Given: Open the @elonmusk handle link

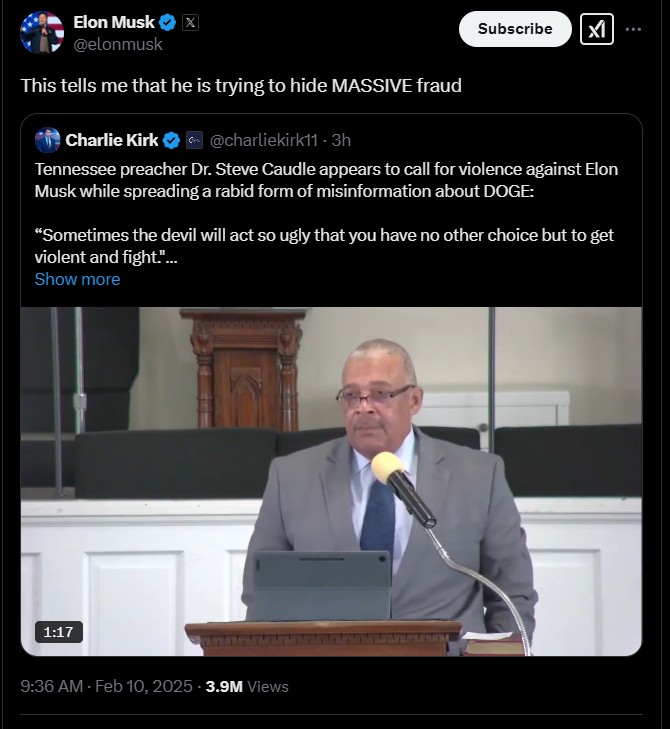Looking at the screenshot, I should coord(118,44).
